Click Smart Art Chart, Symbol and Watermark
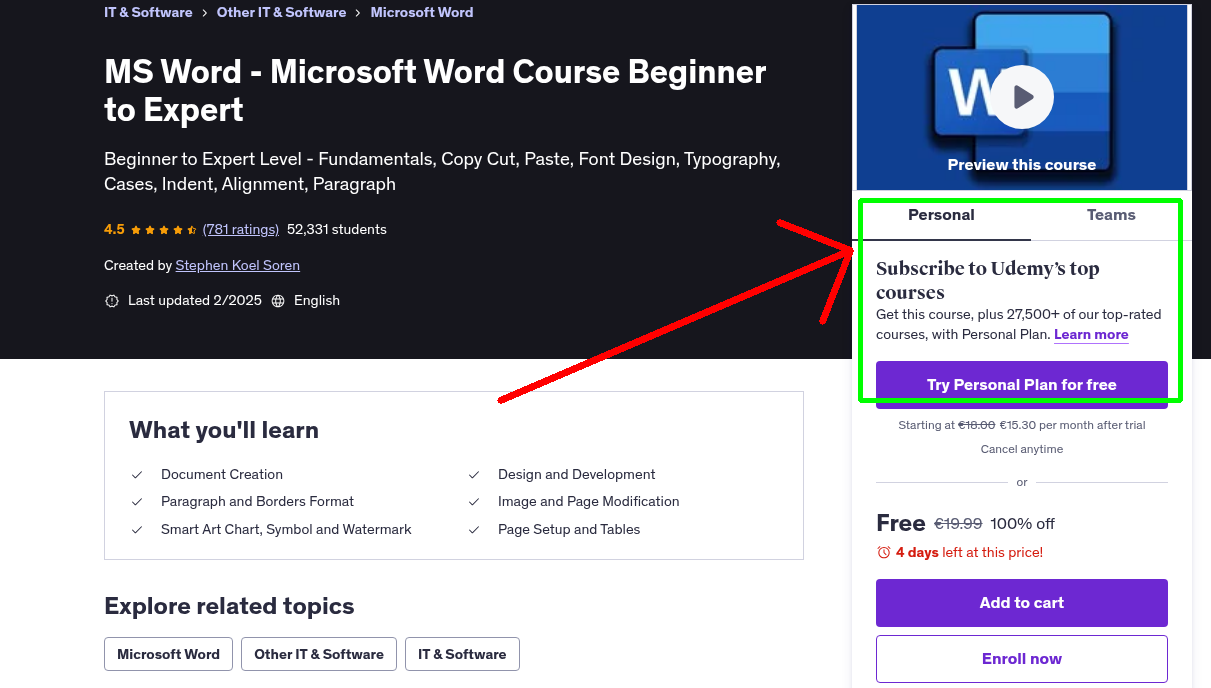The width and height of the screenshot is (1211, 688). (x=286, y=529)
